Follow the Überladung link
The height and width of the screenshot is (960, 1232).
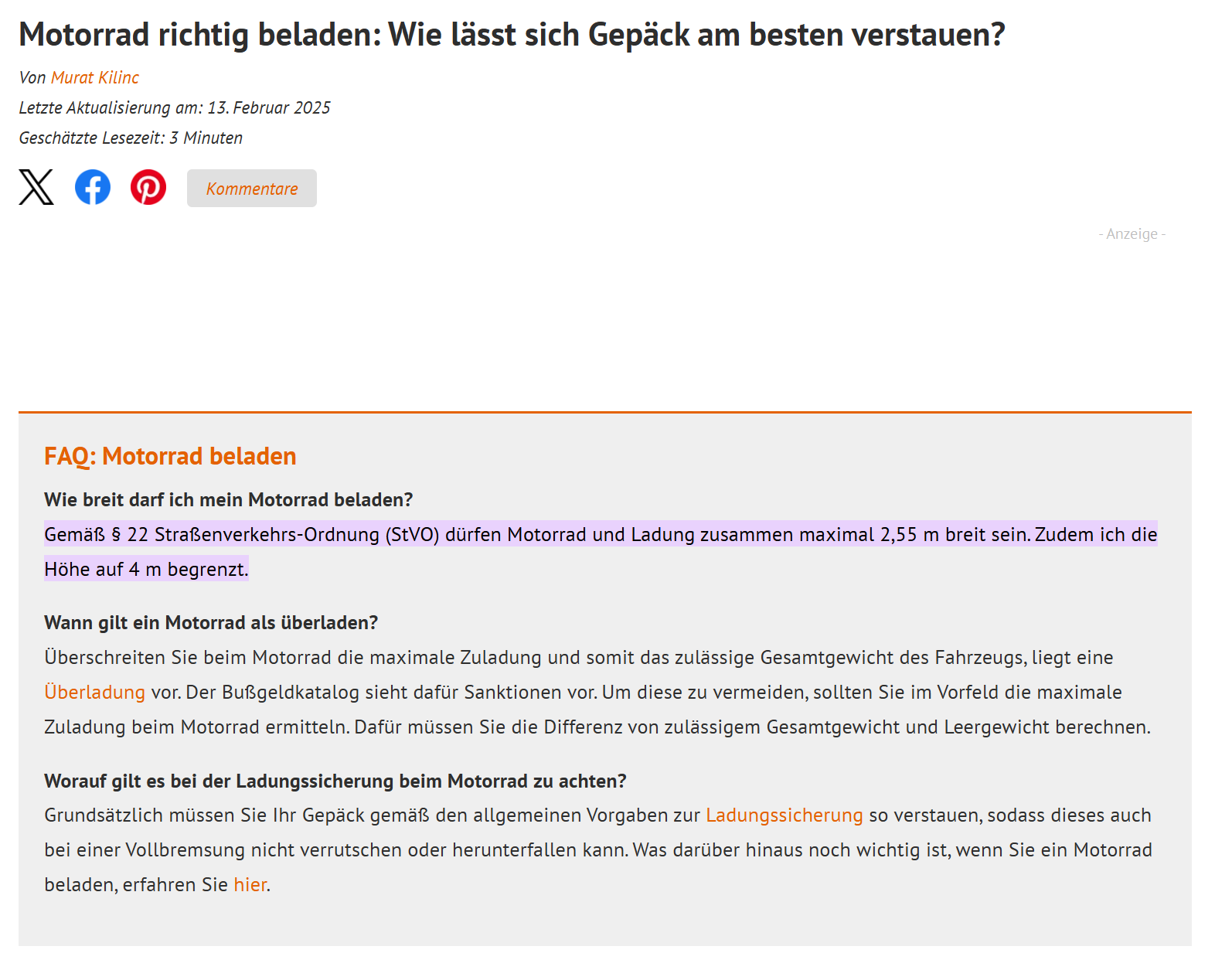coord(94,692)
